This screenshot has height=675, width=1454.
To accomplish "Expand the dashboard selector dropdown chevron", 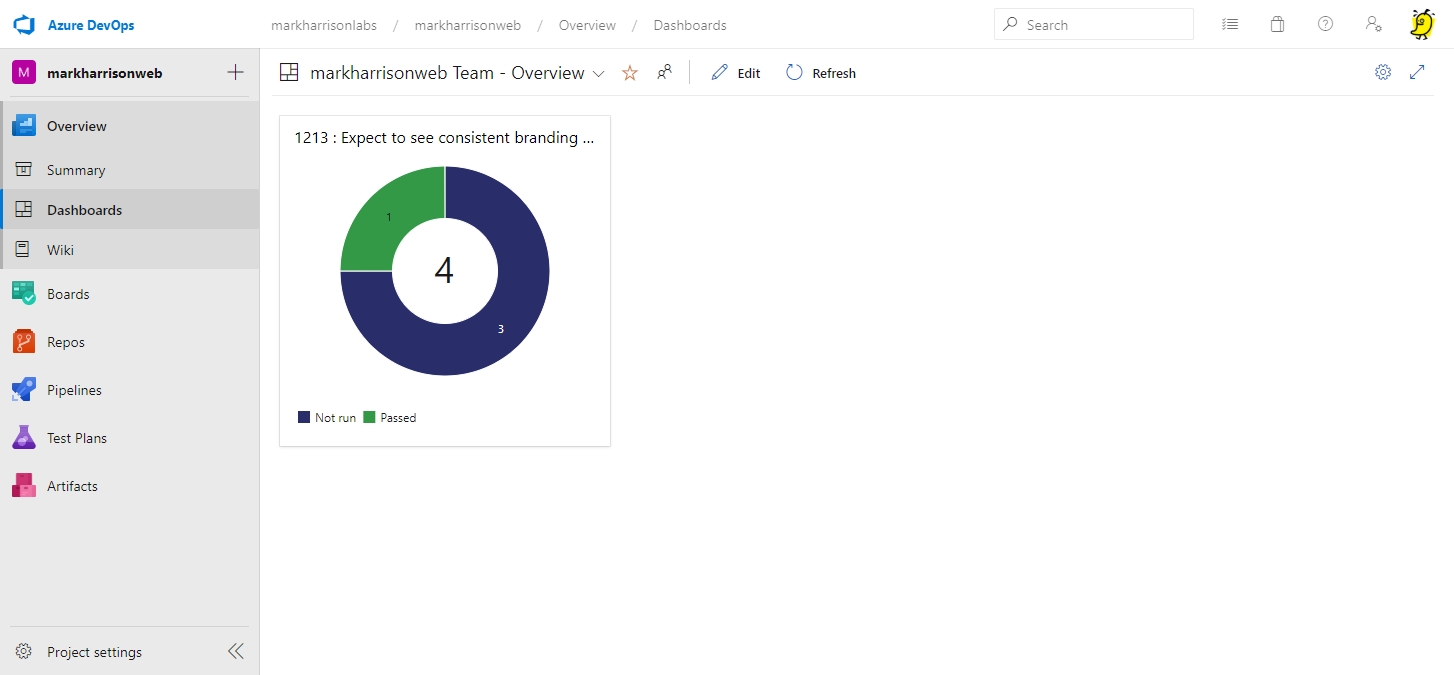I will (x=599, y=73).
